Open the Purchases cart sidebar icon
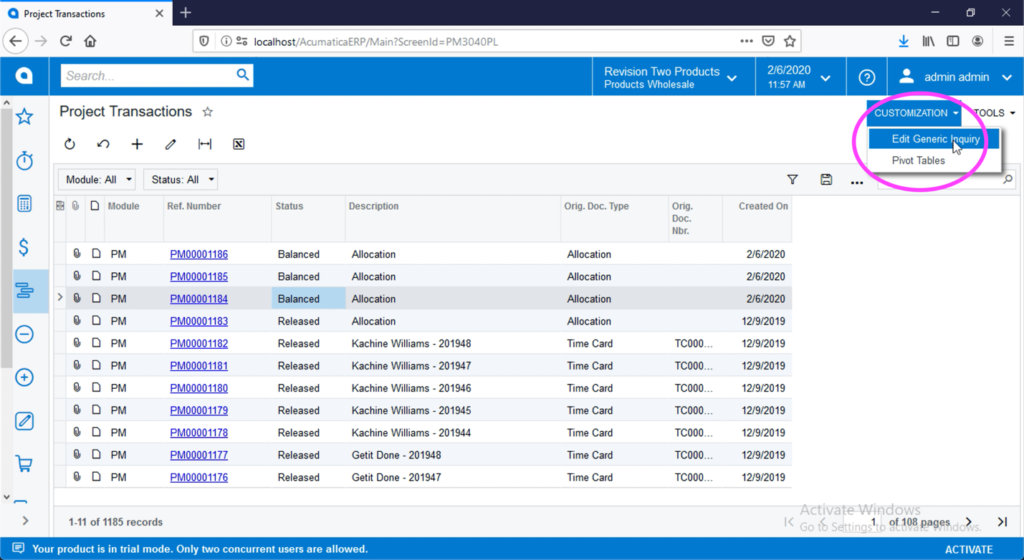 pyautogui.click(x=24, y=464)
